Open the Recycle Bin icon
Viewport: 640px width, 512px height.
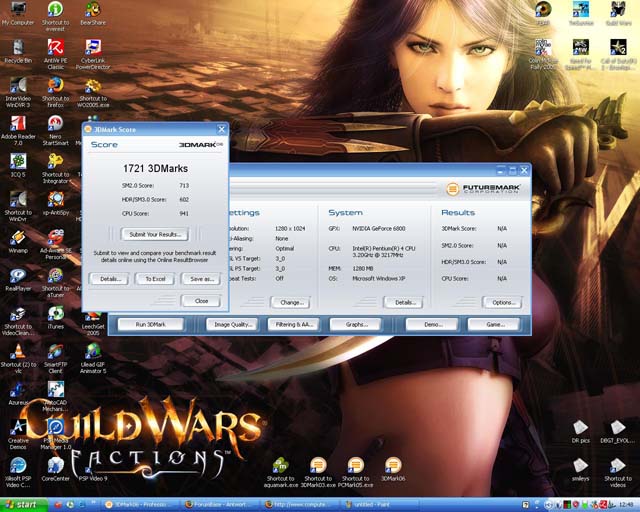point(18,51)
